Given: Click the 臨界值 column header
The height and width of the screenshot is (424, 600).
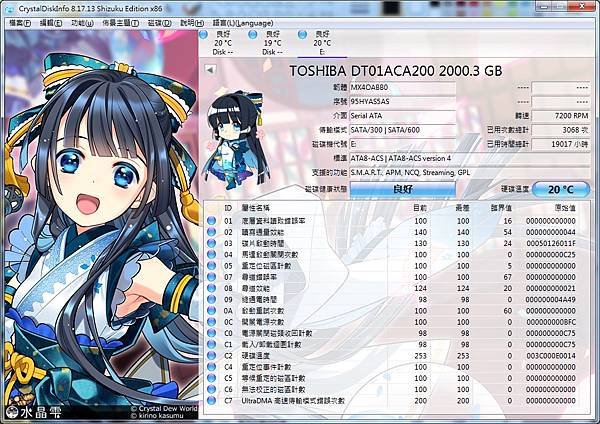Looking at the screenshot, I should [501, 208].
